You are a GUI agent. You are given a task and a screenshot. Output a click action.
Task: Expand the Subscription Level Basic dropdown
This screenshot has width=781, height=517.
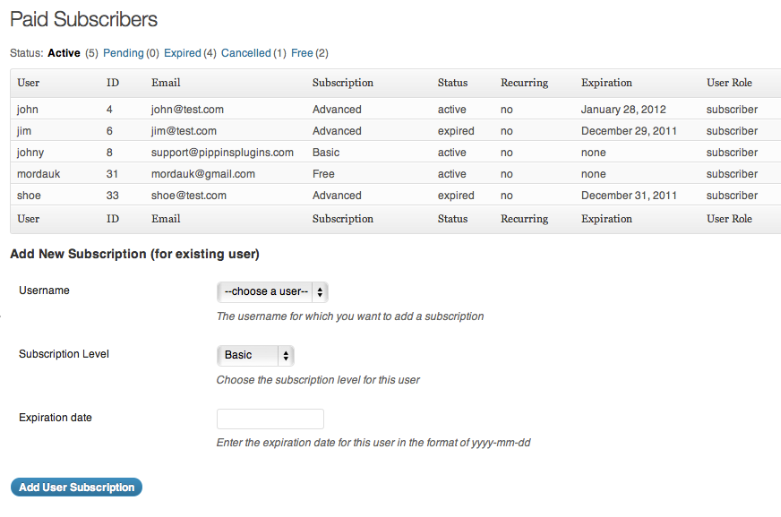pos(256,356)
